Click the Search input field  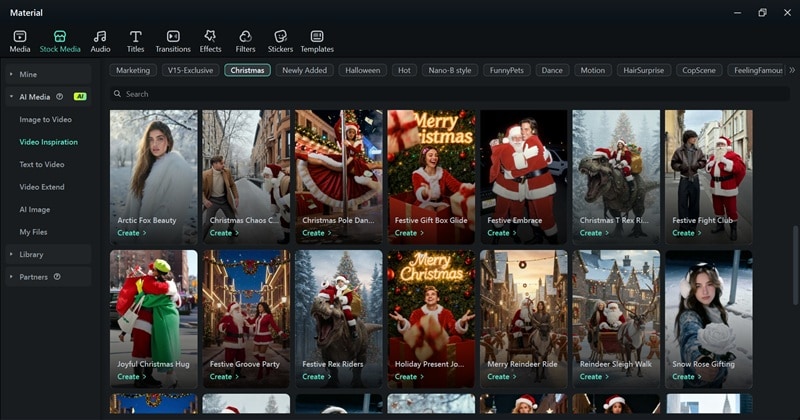(x=449, y=94)
